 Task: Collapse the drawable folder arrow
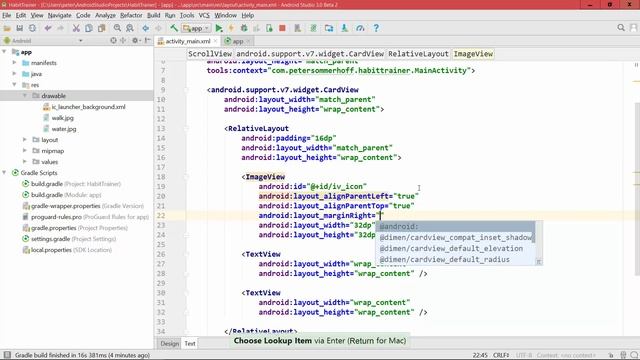(25, 96)
